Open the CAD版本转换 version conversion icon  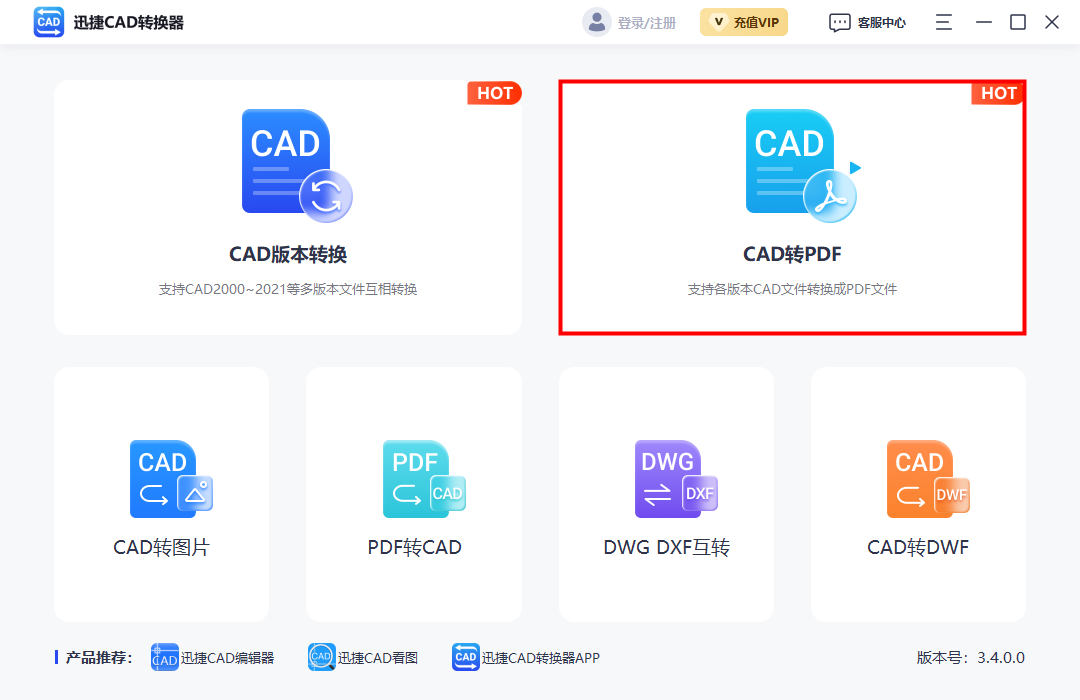click(x=297, y=165)
